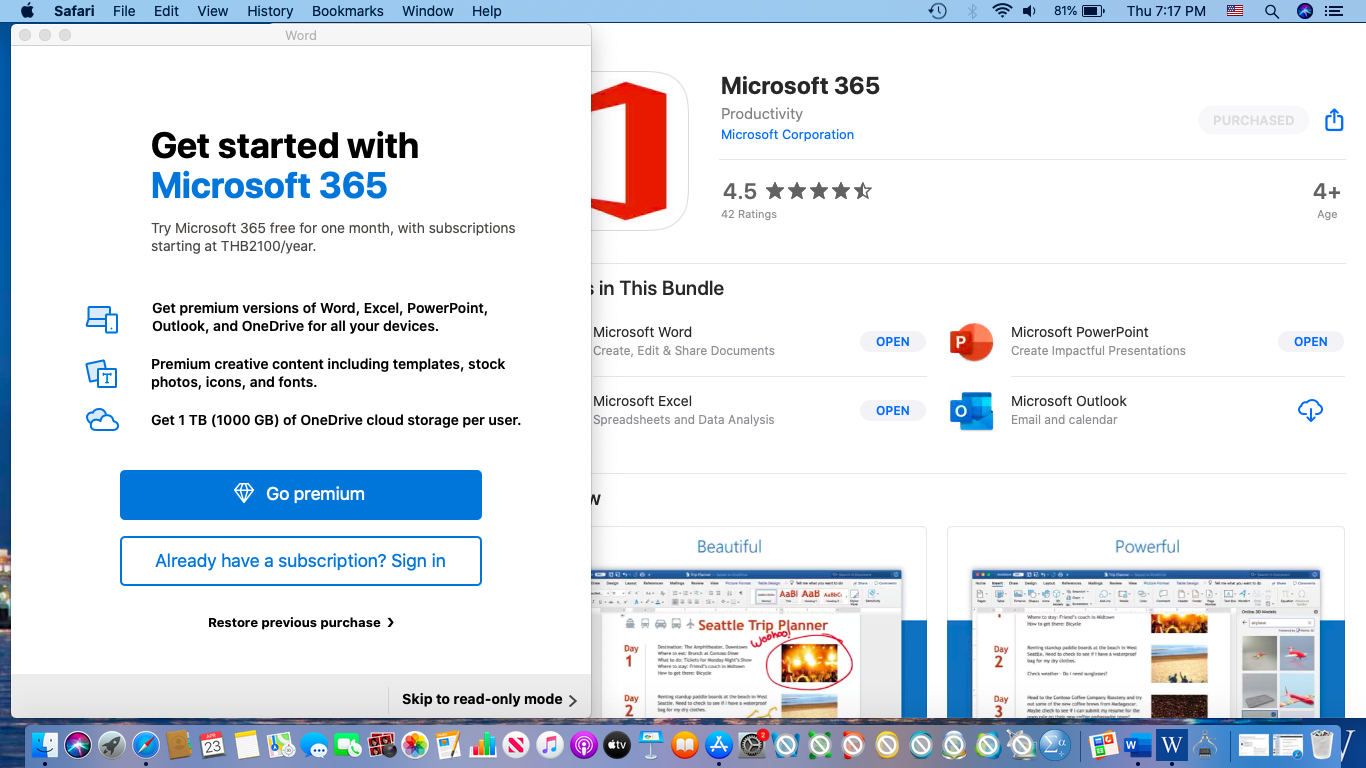Click the Outlook app icon in the bundle
This screenshot has height=768, width=1366.
(971, 411)
